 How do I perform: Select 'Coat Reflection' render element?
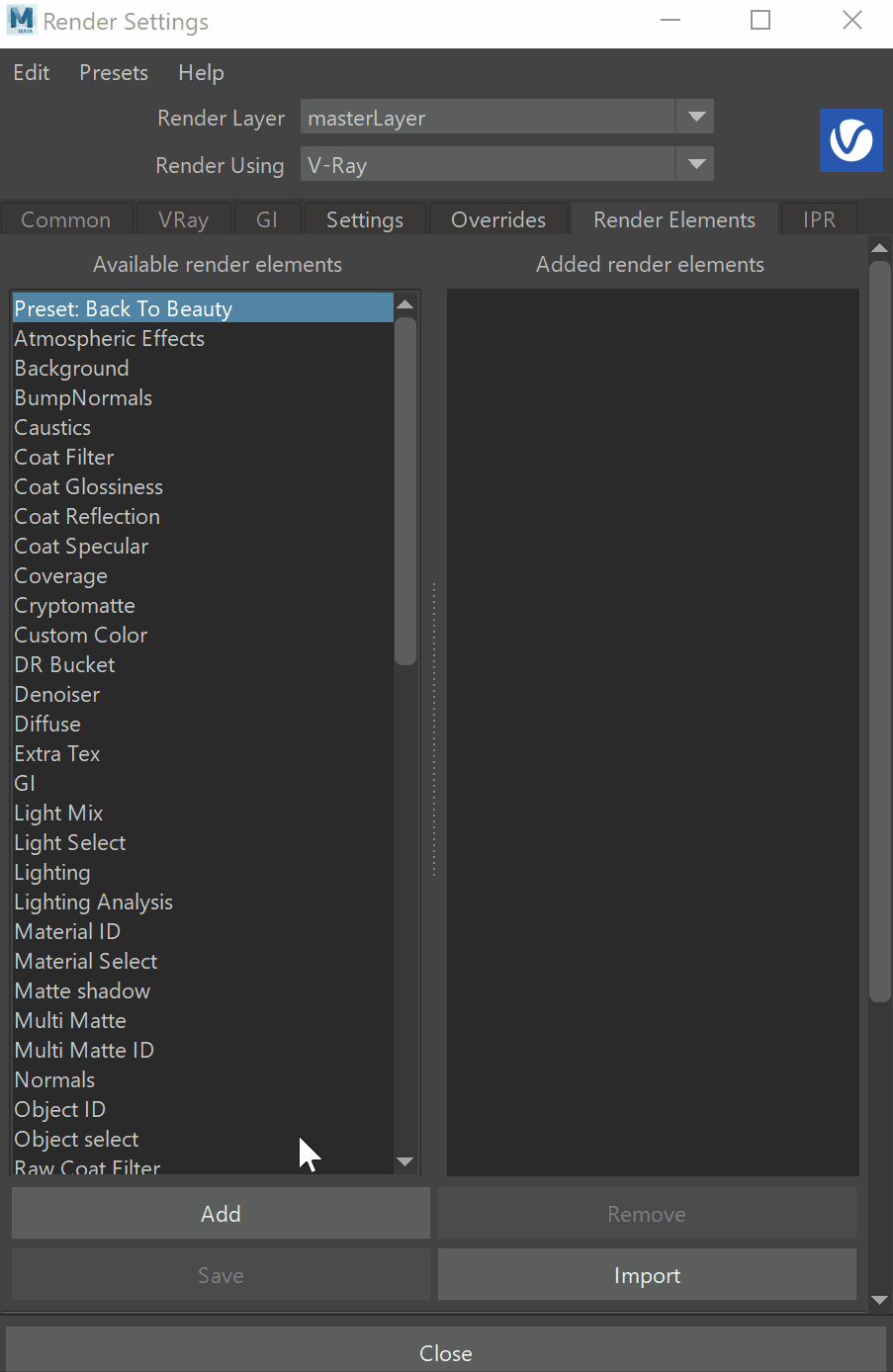203,516
